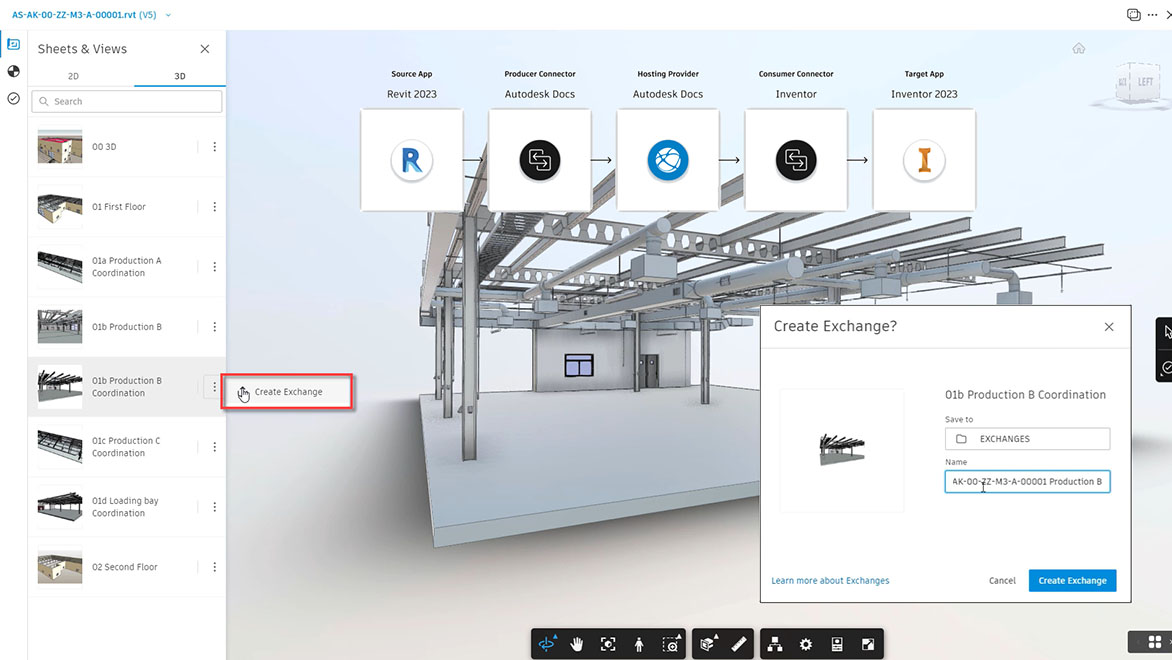
Task: Switch to the 2D tab
Action: coord(73,76)
